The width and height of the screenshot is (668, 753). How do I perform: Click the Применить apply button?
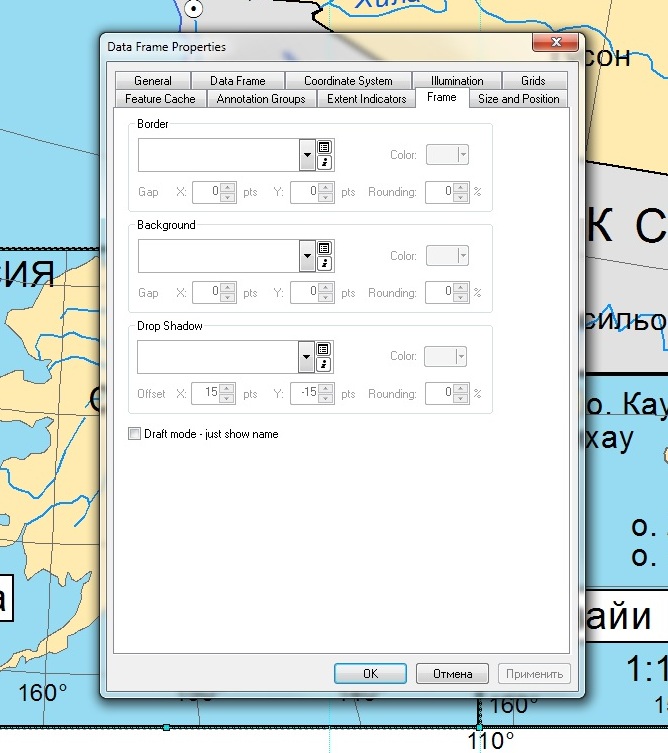click(x=534, y=673)
